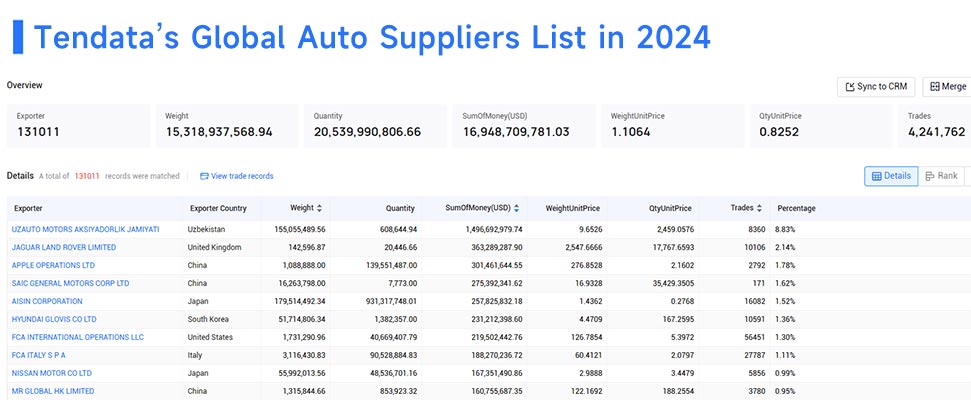Open NISSAN MOTOR CO LTD link
Image resolution: width=971 pixels, height=410 pixels.
(52, 373)
